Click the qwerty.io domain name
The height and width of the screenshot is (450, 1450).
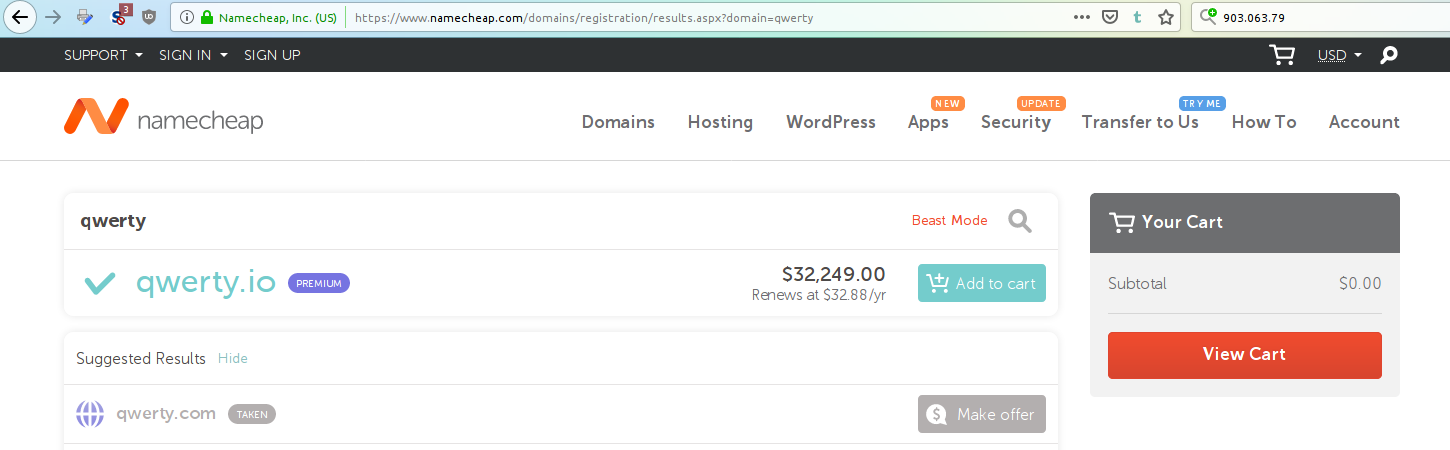[x=206, y=283]
